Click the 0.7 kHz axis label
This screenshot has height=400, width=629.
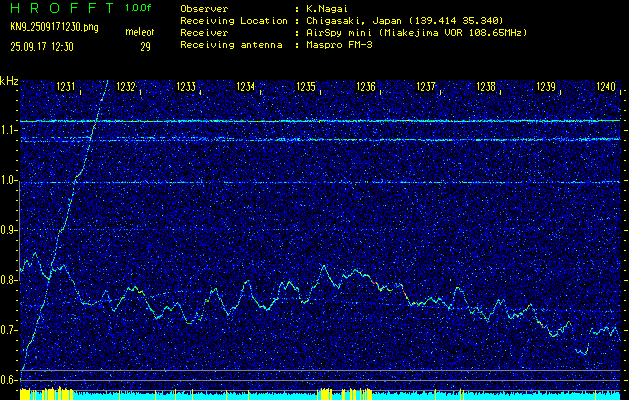coord(7,331)
